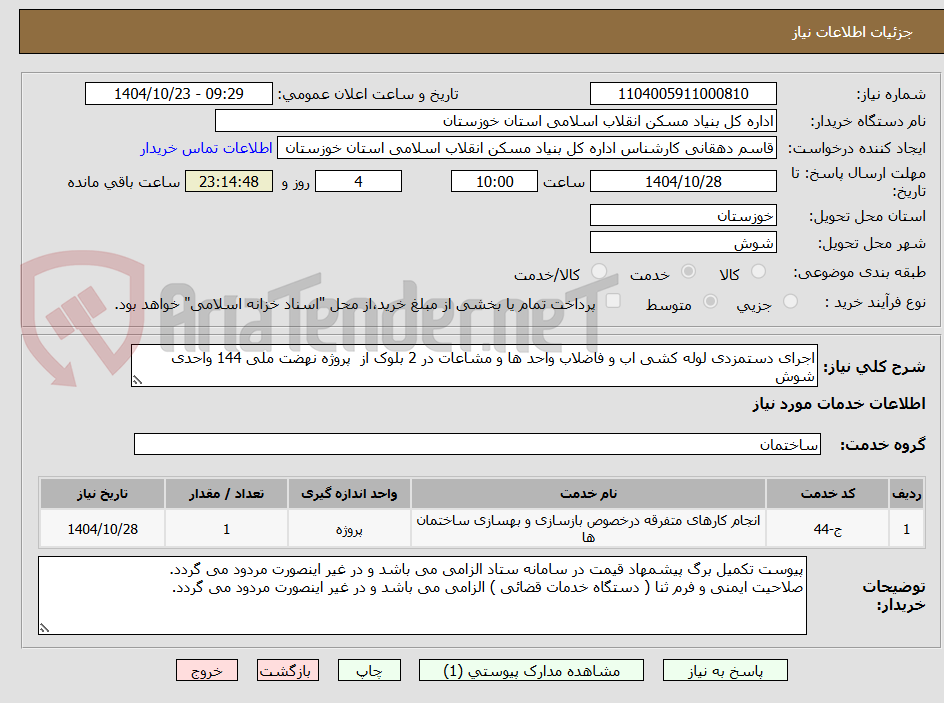Select the متوسط purchase type radio
Image resolution: width=944 pixels, height=703 pixels.
tap(710, 302)
